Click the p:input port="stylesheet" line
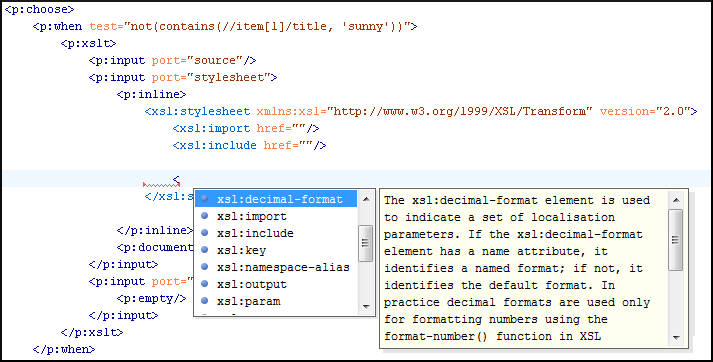Screen dimensions: 713x362 point(183,77)
